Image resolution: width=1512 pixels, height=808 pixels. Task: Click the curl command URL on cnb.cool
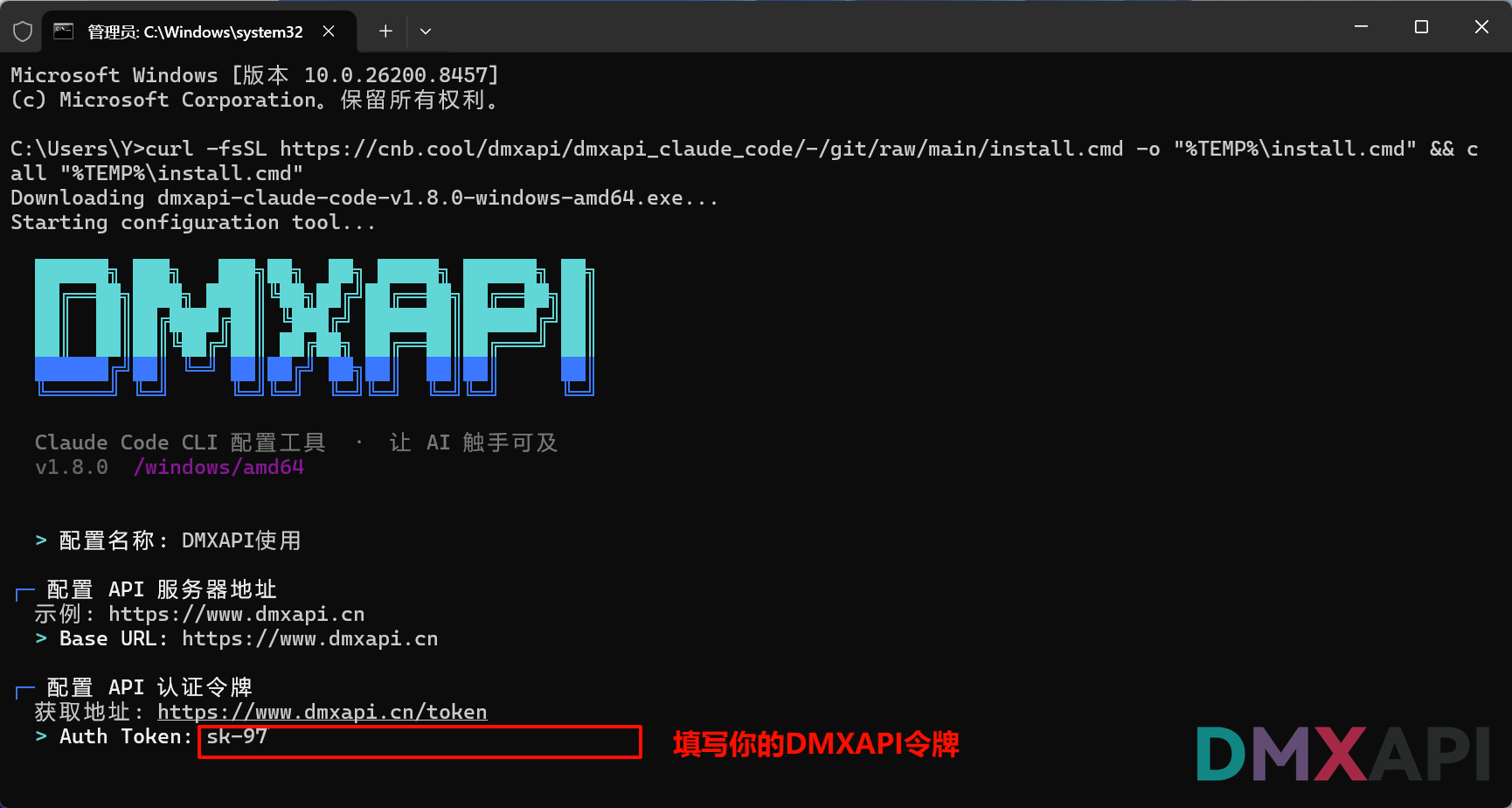702,149
